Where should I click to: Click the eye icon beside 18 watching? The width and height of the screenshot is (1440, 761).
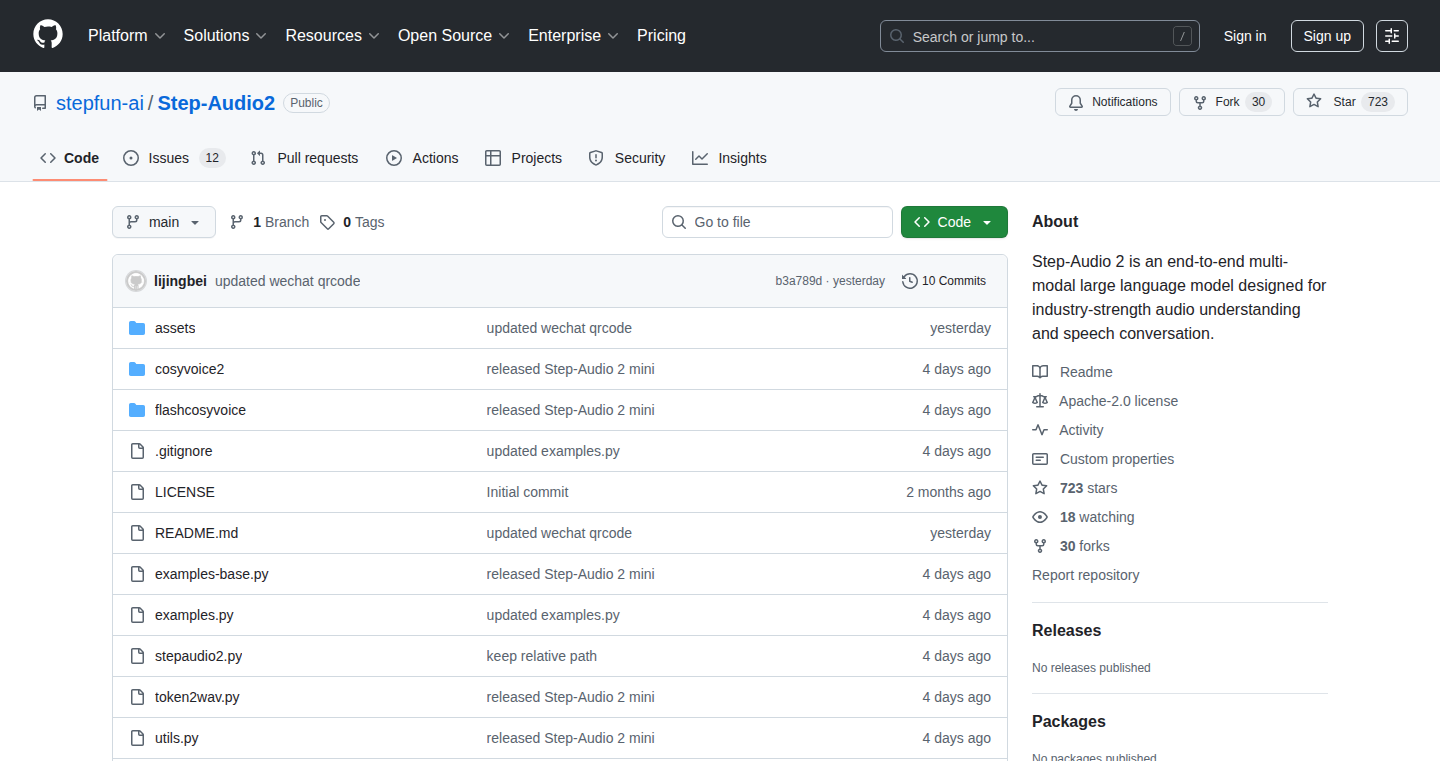pos(1040,517)
